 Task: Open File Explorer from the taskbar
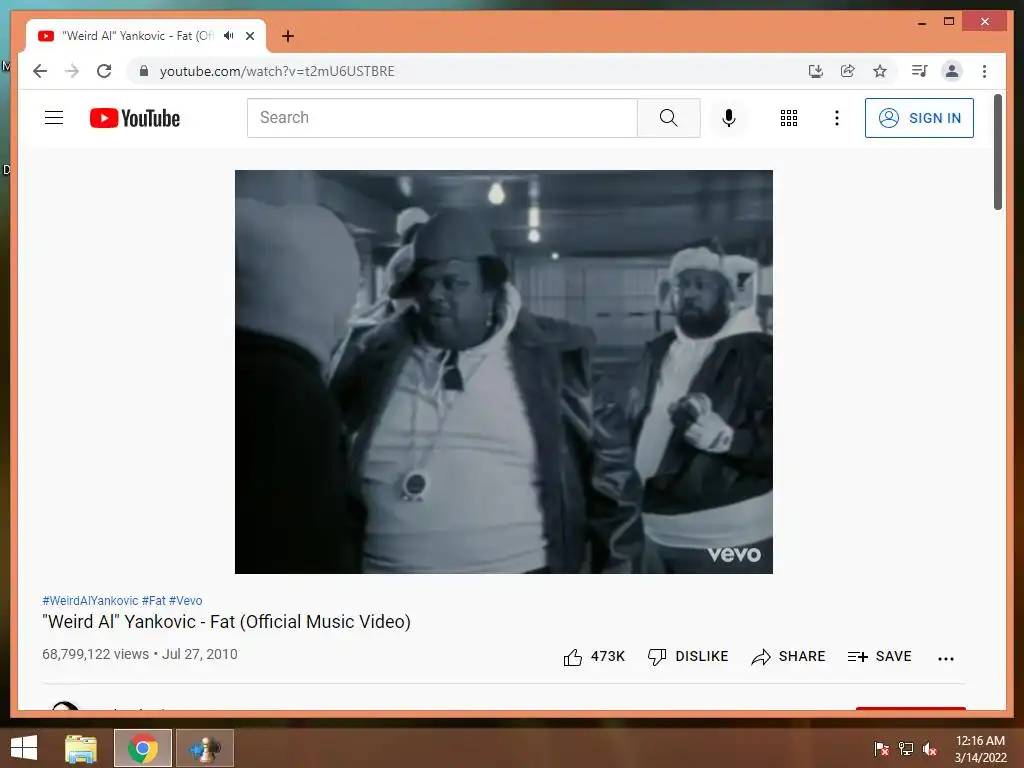[80, 748]
